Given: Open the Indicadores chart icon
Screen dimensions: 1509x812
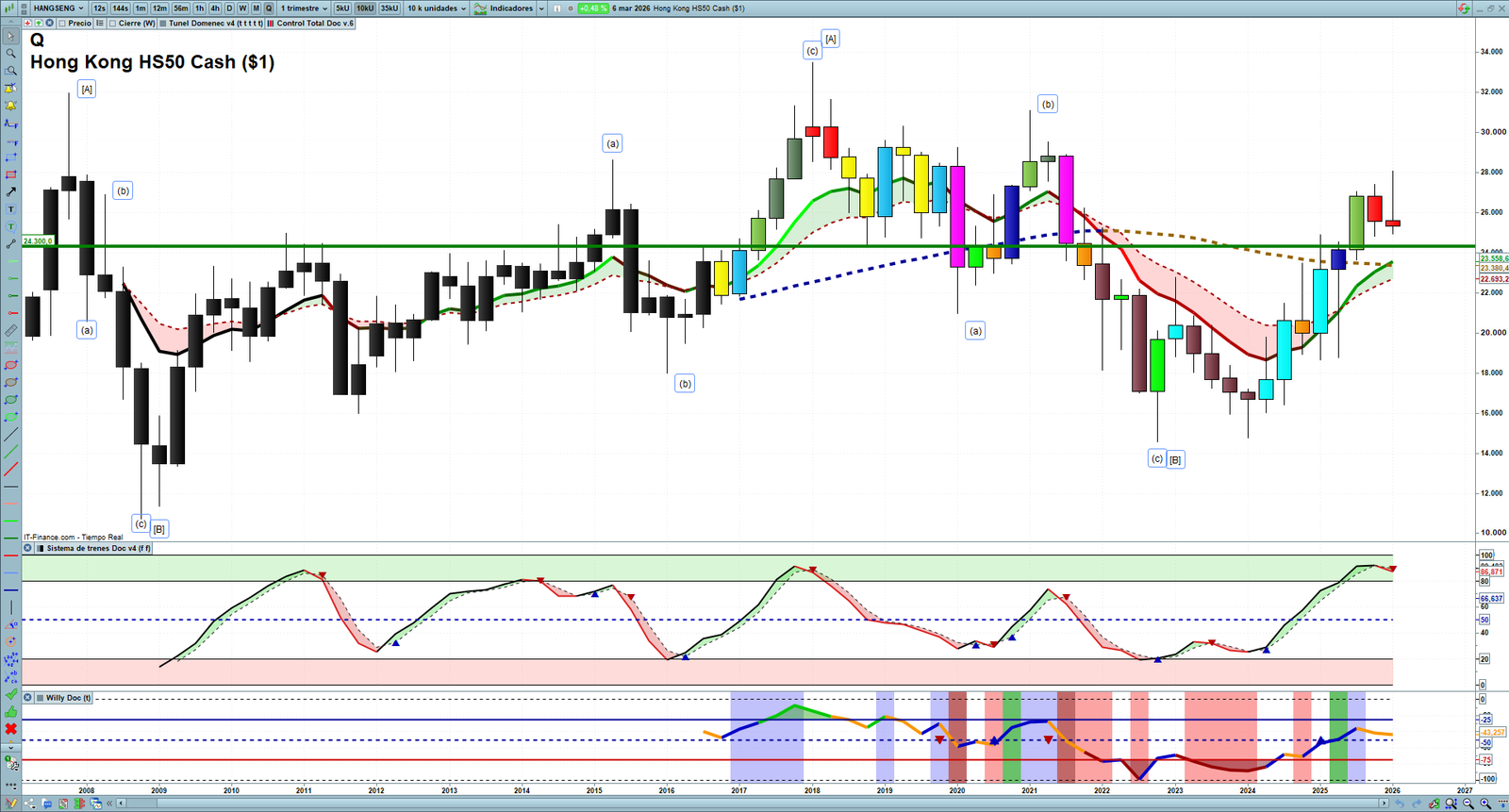Looking at the screenshot, I should pyautogui.click(x=481, y=8).
